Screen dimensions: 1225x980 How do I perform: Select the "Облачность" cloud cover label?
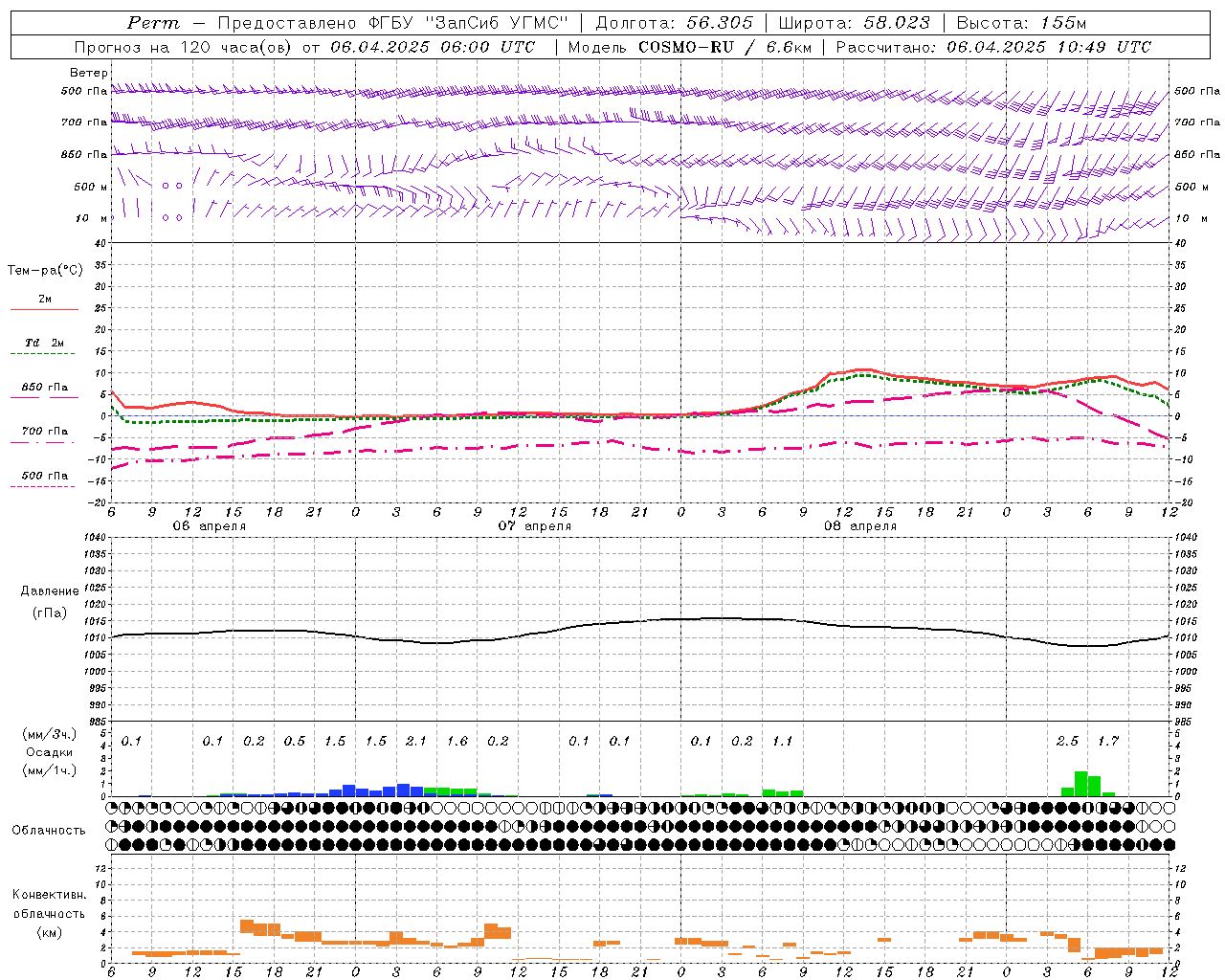(x=48, y=831)
